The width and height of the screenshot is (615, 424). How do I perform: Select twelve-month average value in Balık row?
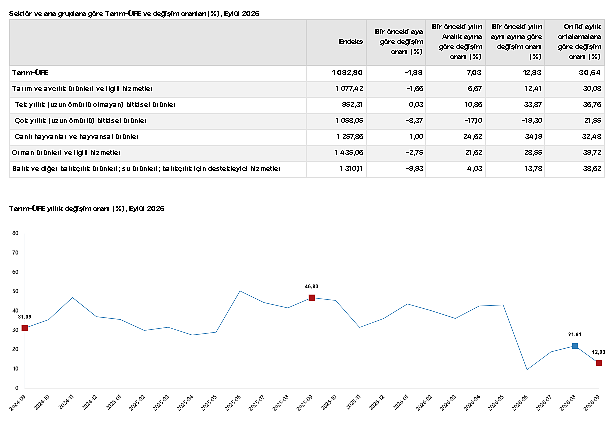592,169
